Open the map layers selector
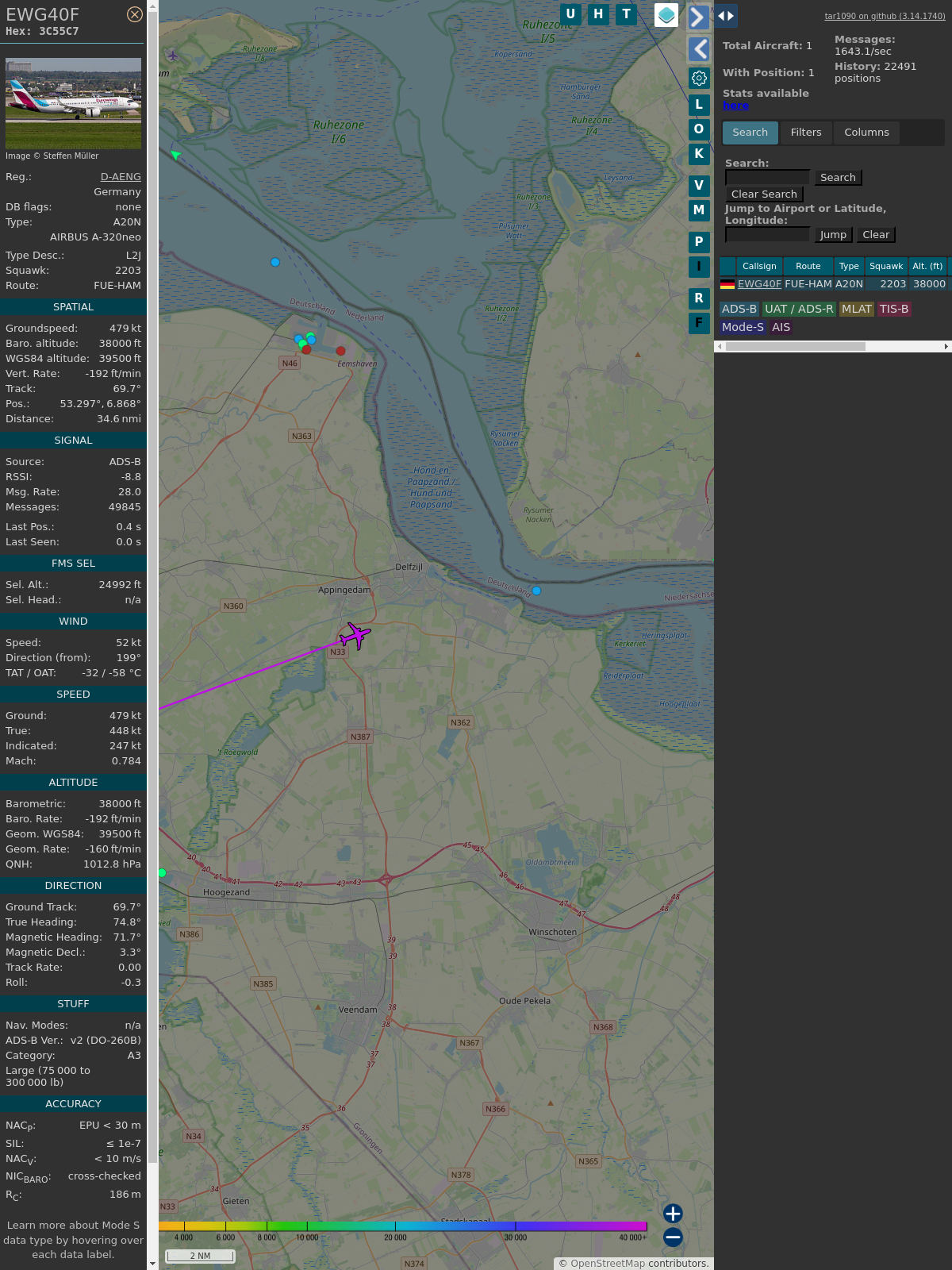The height and width of the screenshot is (1270, 952). (666, 14)
